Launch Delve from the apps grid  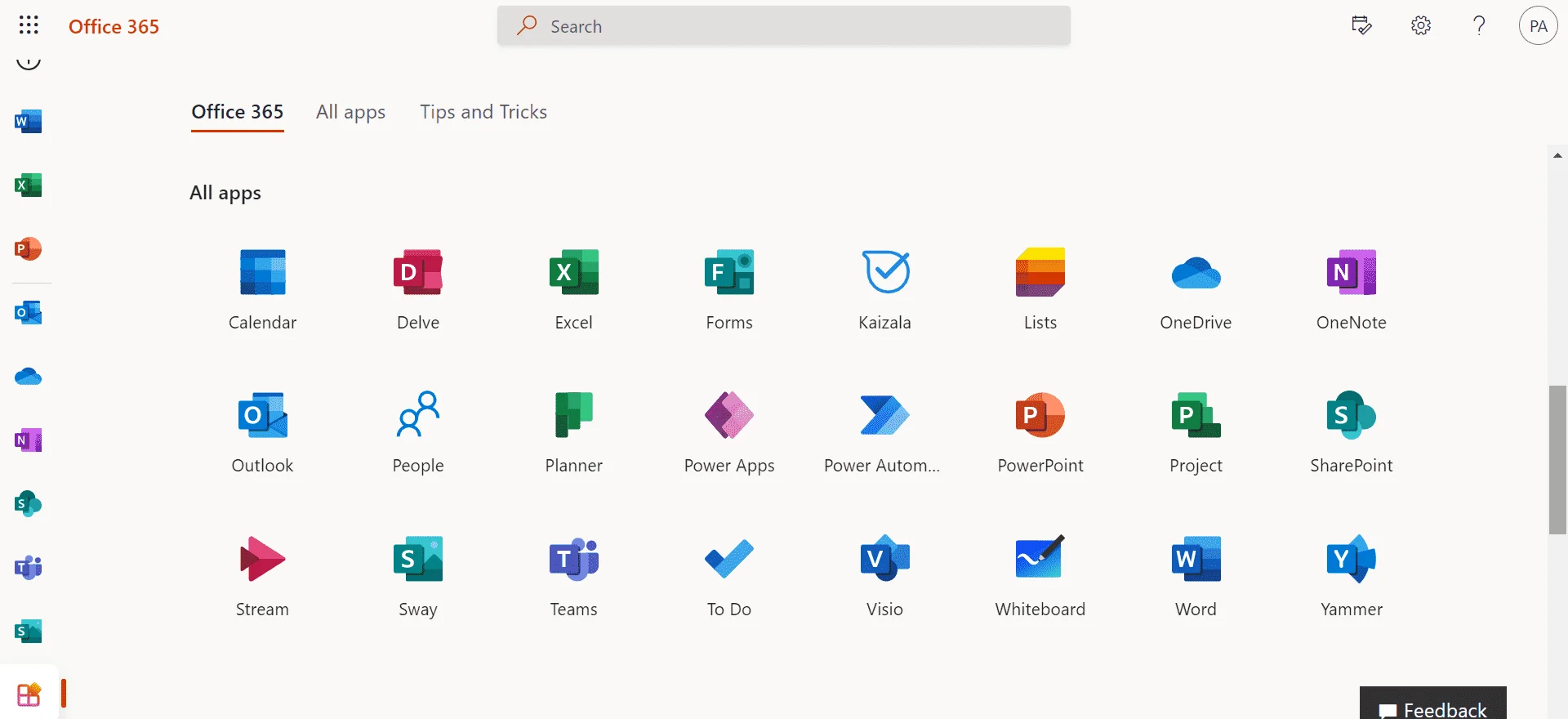coord(418,290)
